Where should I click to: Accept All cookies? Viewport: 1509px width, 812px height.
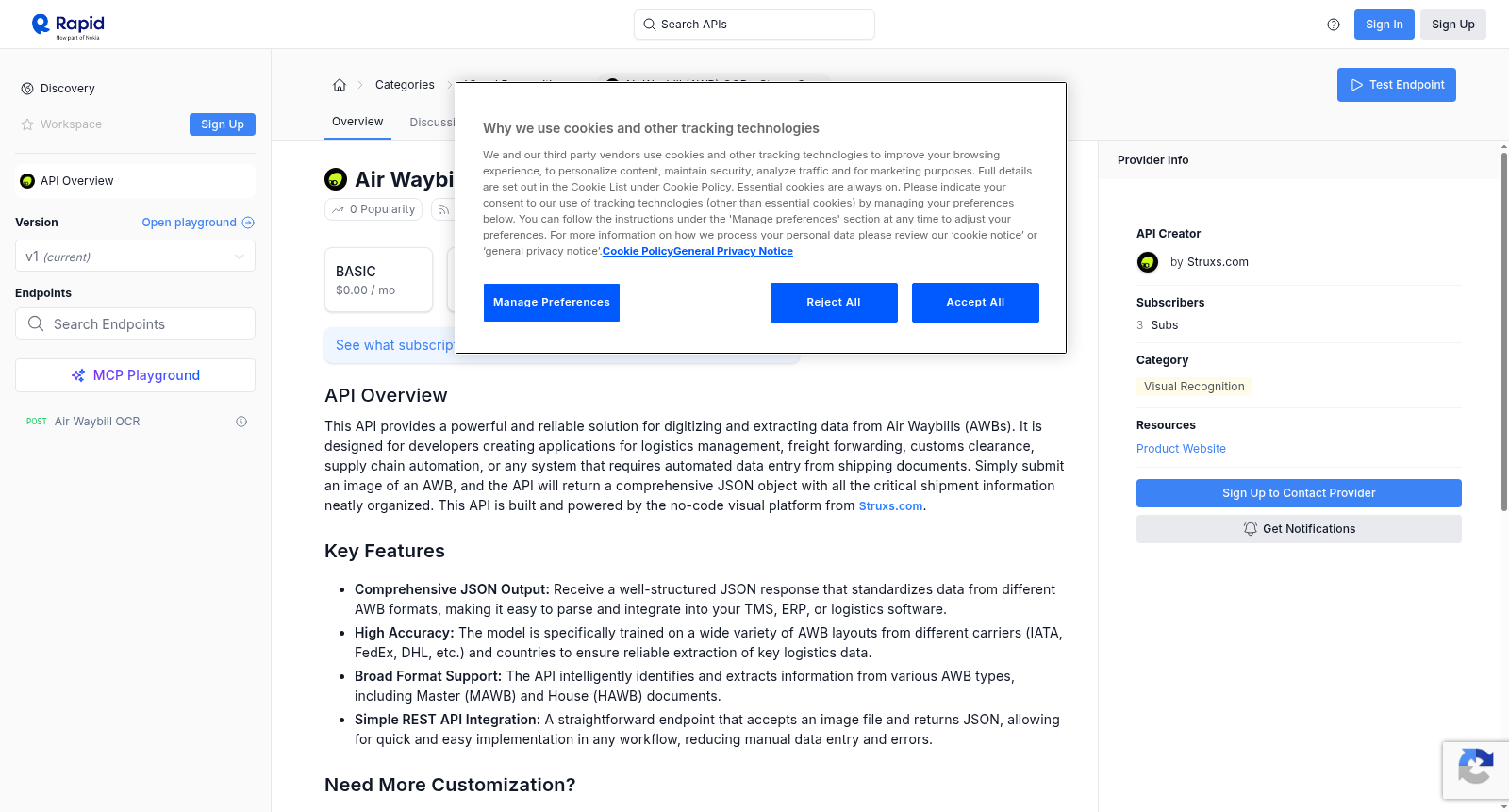pos(975,303)
